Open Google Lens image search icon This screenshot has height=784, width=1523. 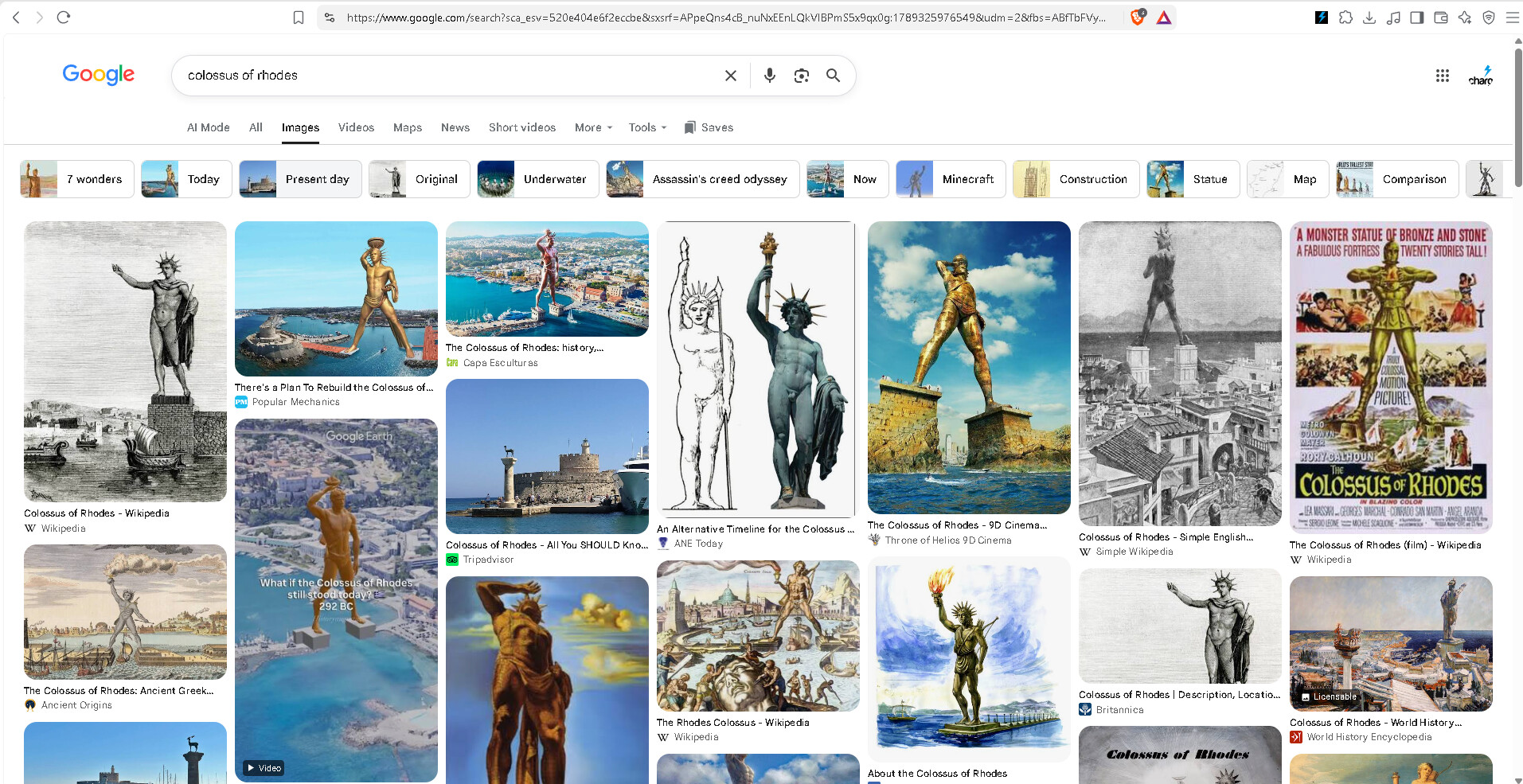[802, 76]
